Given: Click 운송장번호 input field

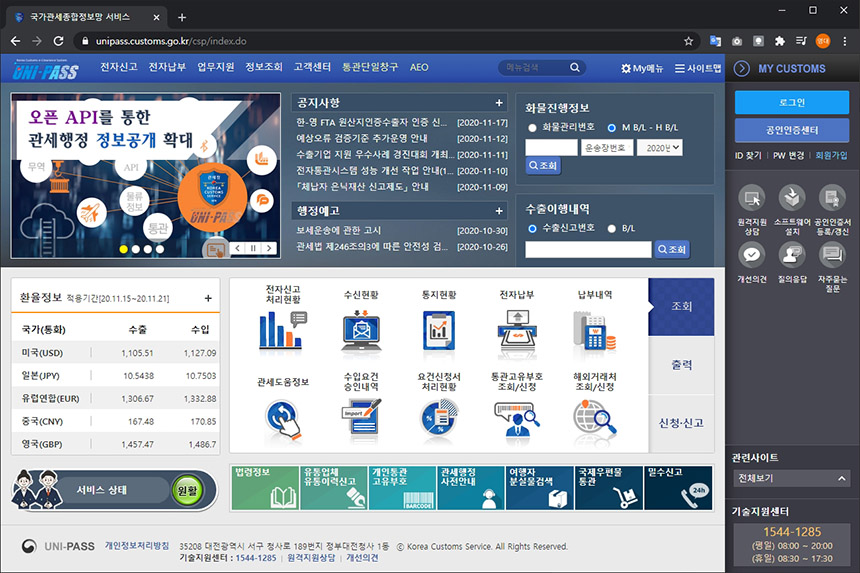Looking at the screenshot, I should click(607, 147).
